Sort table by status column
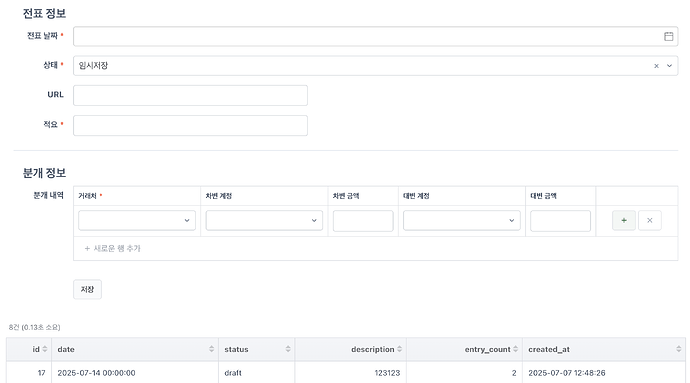Viewport: 690px width, 383px height. pos(288,349)
